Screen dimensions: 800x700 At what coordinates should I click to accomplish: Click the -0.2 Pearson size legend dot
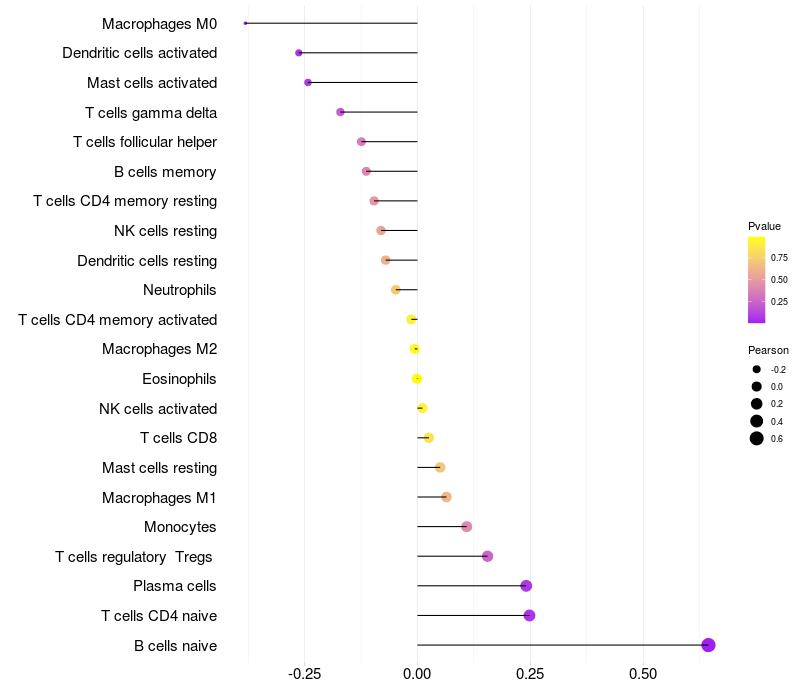pyautogui.click(x=757, y=369)
